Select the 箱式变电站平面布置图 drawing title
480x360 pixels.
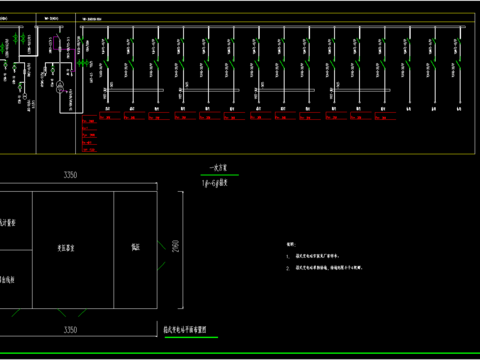[185, 330]
